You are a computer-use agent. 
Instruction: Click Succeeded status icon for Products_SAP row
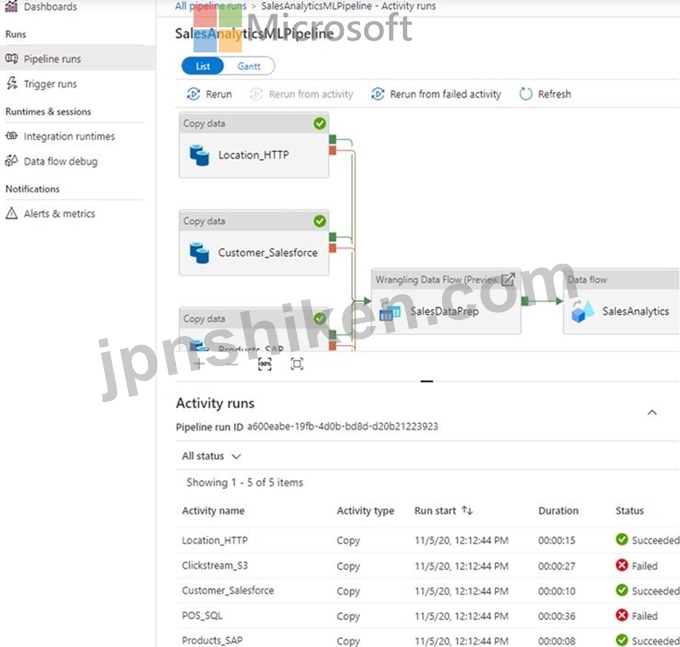click(x=622, y=640)
